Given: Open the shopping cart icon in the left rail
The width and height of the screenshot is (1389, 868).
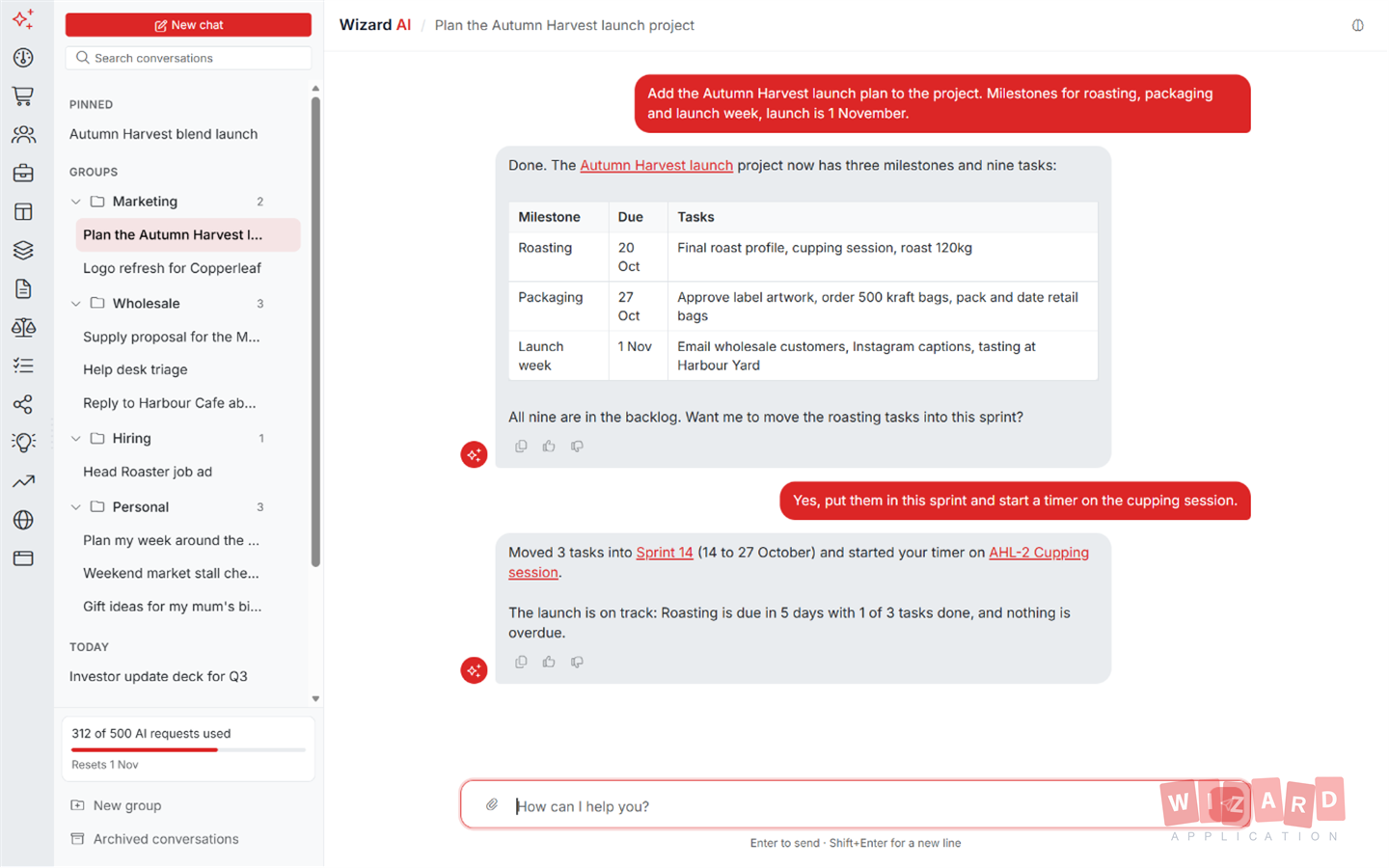Looking at the screenshot, I should pos(23,96).
